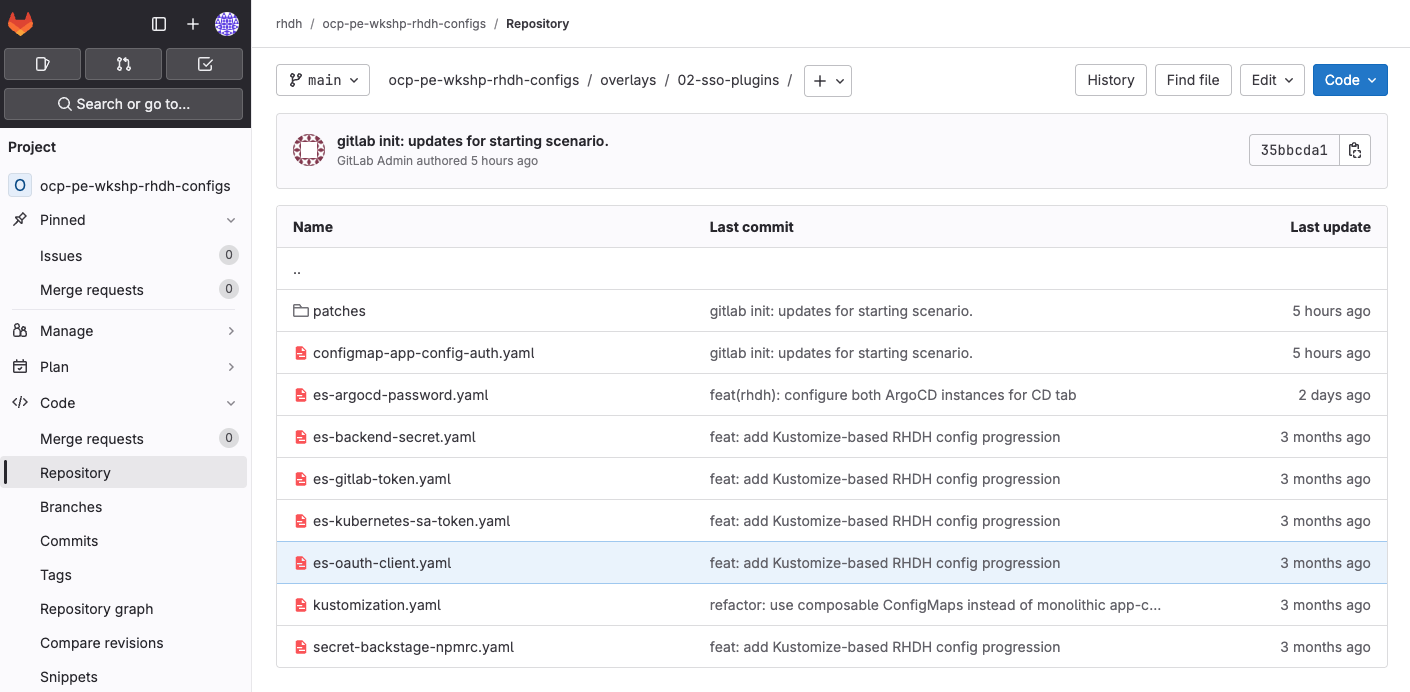Open rhdh breadcrumb link
Viewport: 1410px width, 692px height.
tap(289, 24)
